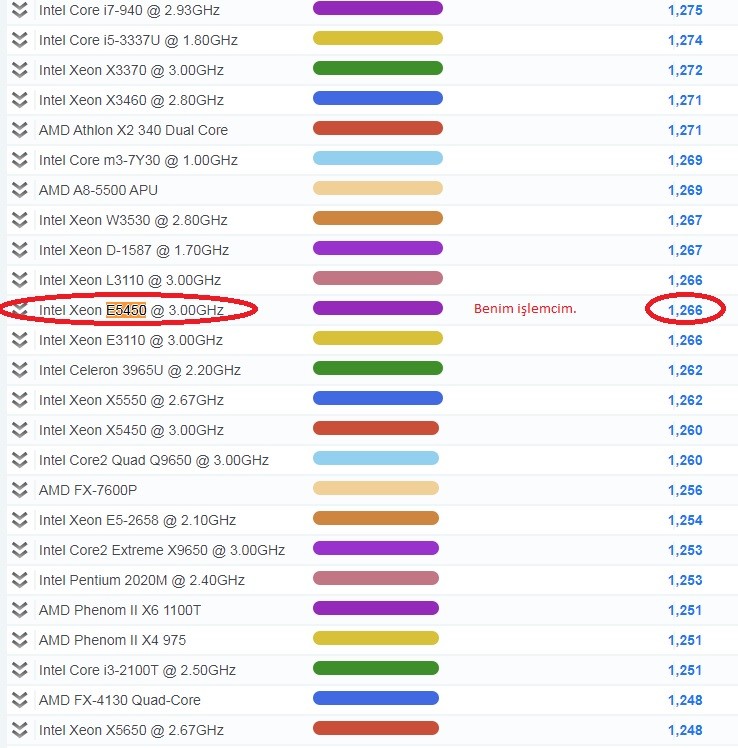Expand the Intel Xeon X5550 row chevron
Image resolution: width=738 pixels, height=748 pixels.
[x=20, y=400]
